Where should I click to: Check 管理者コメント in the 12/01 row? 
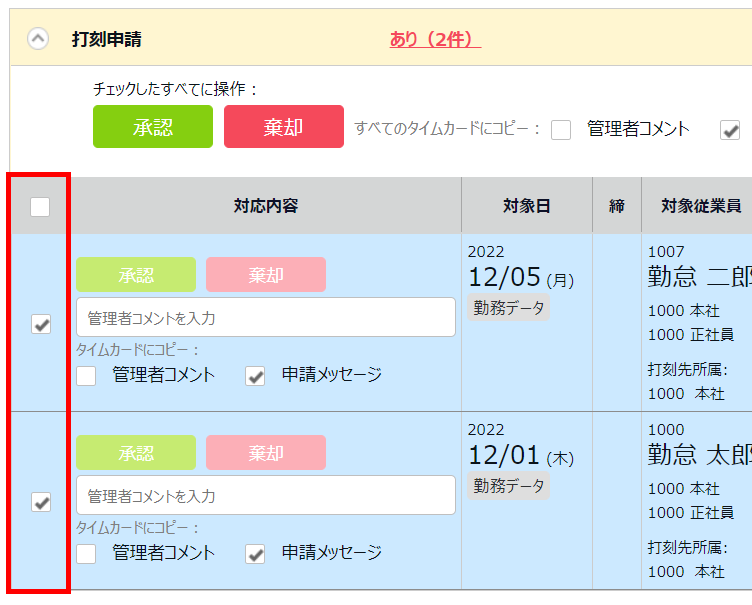(87, 554)
